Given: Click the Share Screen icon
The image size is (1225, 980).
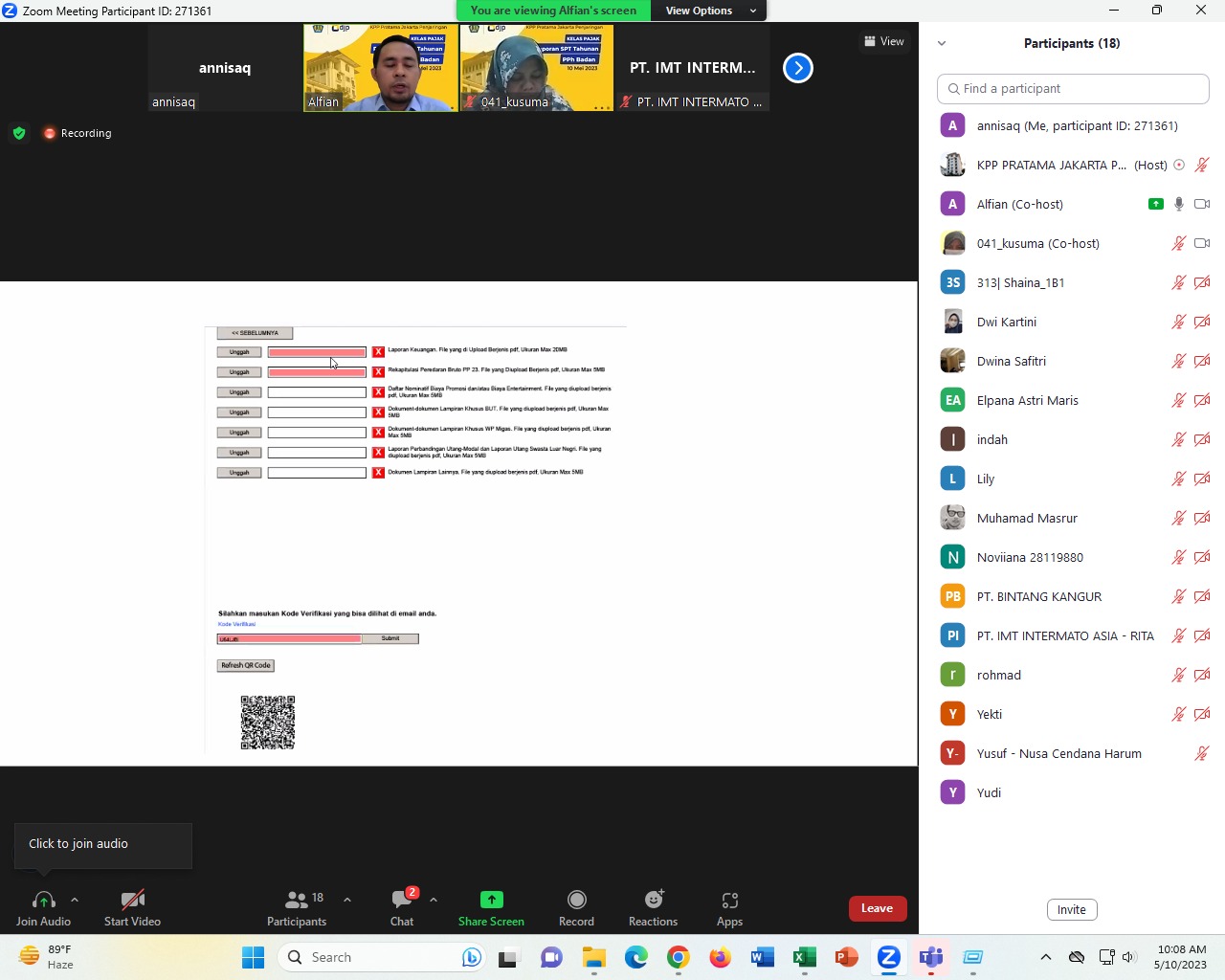Looking at the screenshot, I should click(x=491, y=901).
